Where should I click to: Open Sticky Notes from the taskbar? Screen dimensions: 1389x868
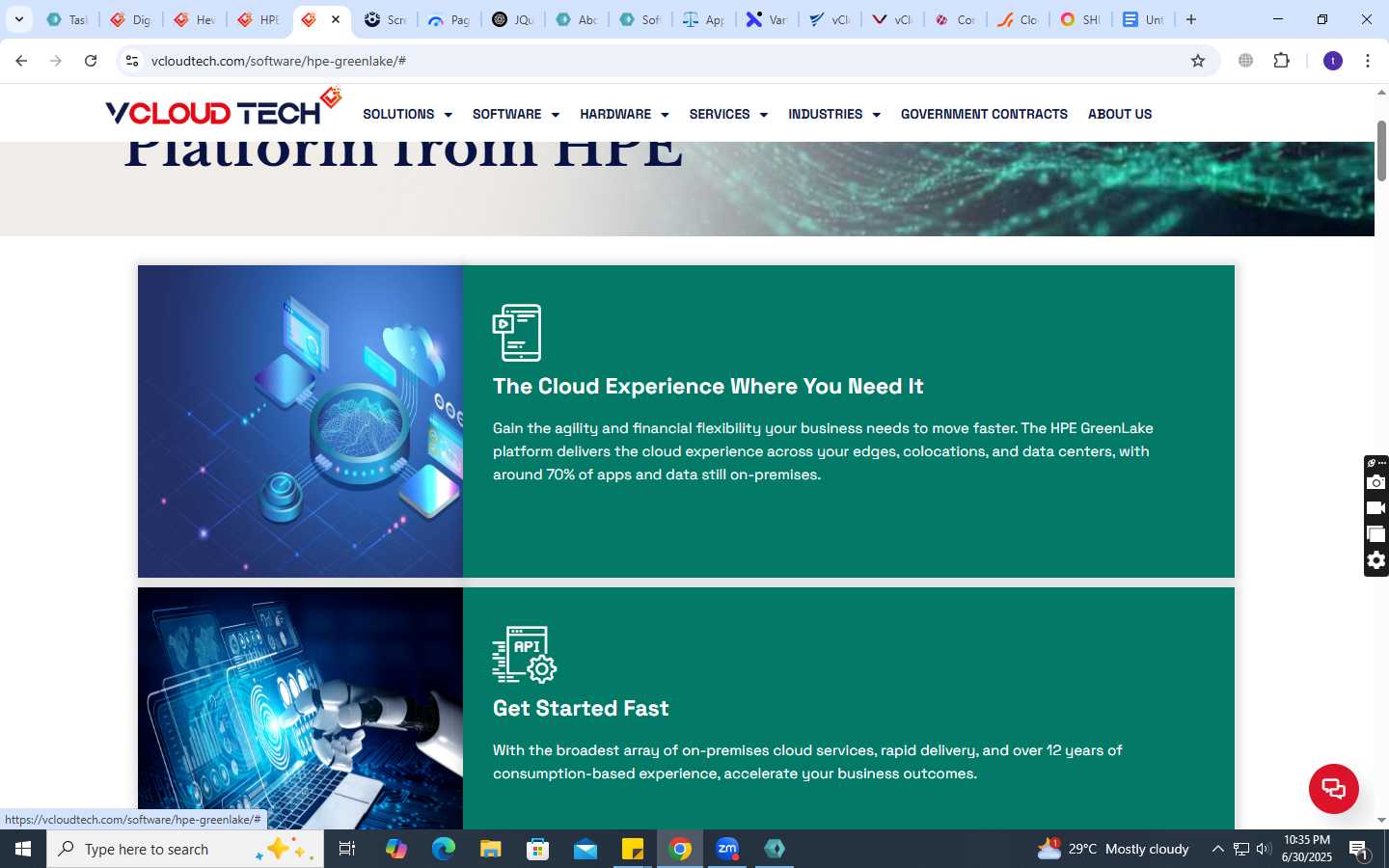[x=633, y=849]
